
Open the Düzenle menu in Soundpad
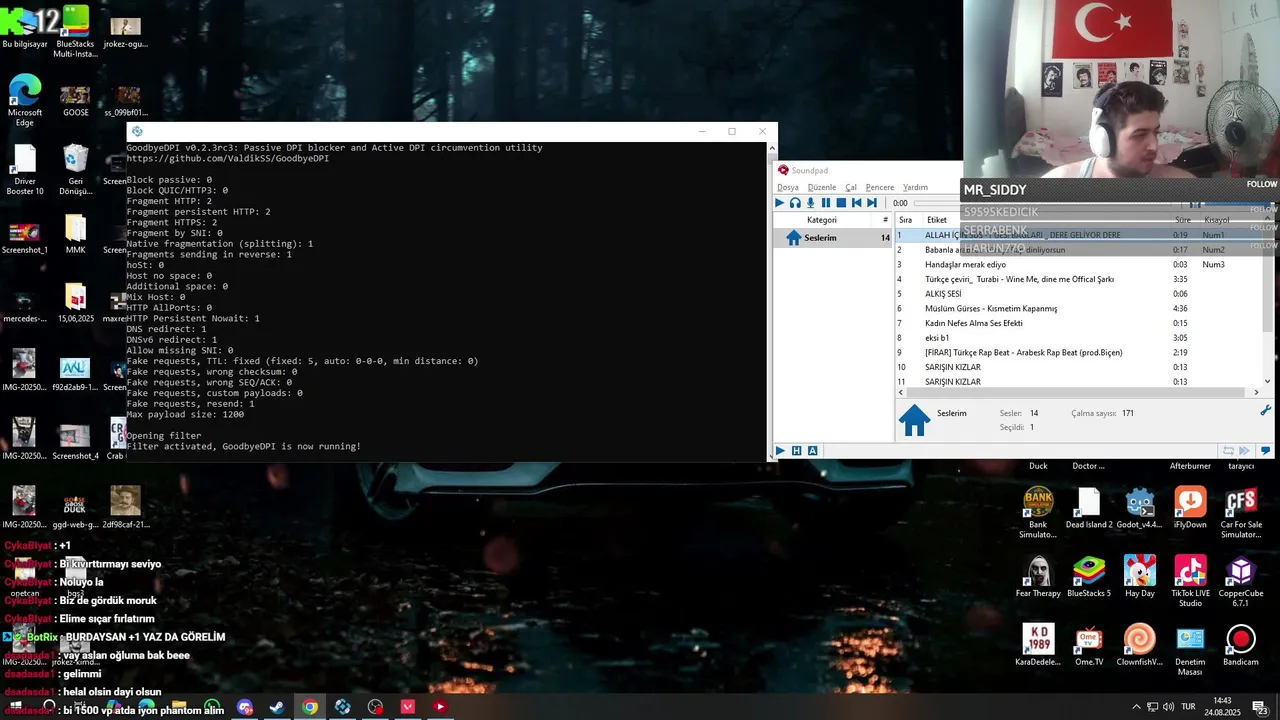click(822, 187)
